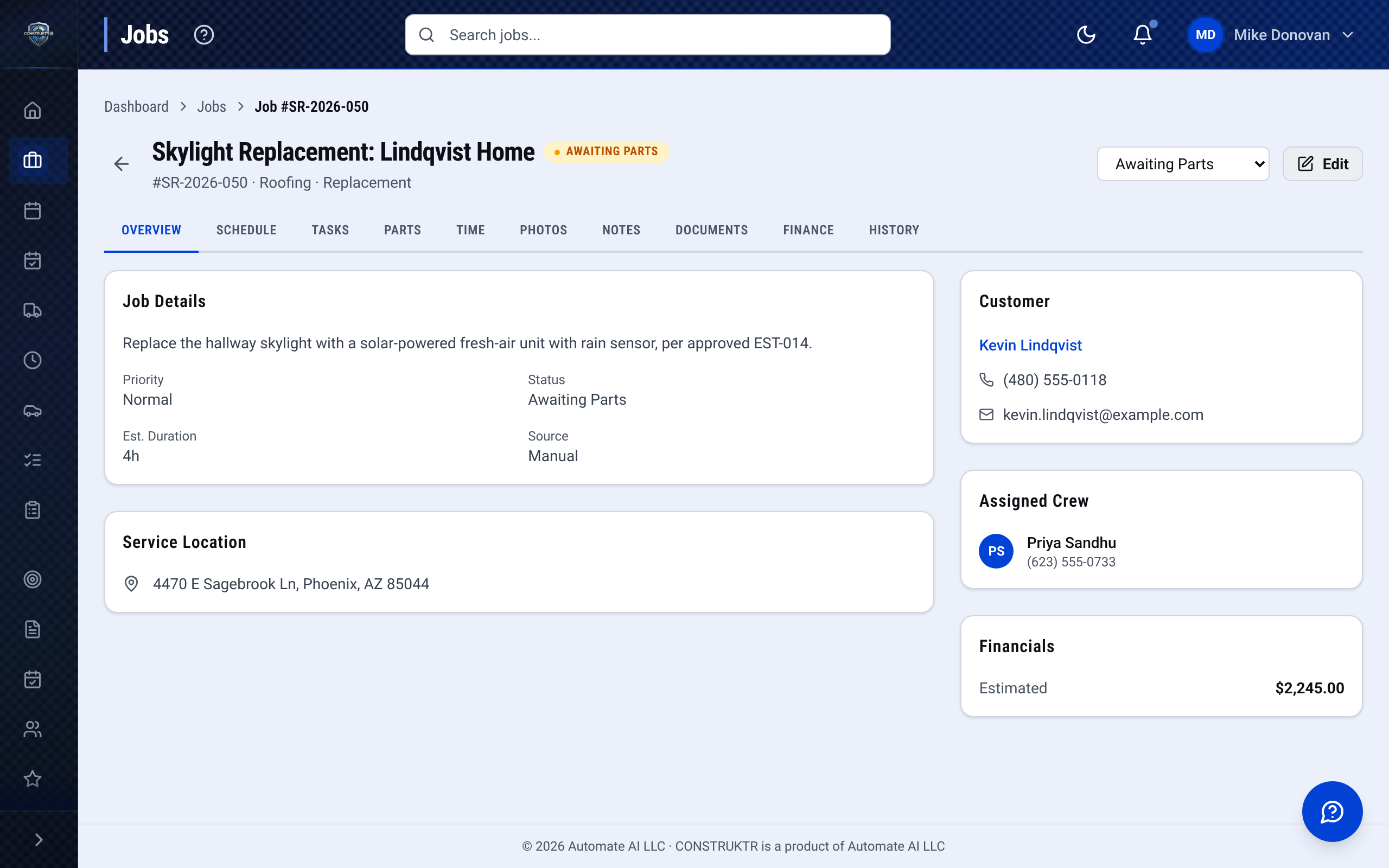This screenshot has width=1389, height=868.
Task: Click the Source value Manual
Action: pyautogui.click(x=553, y=456)
